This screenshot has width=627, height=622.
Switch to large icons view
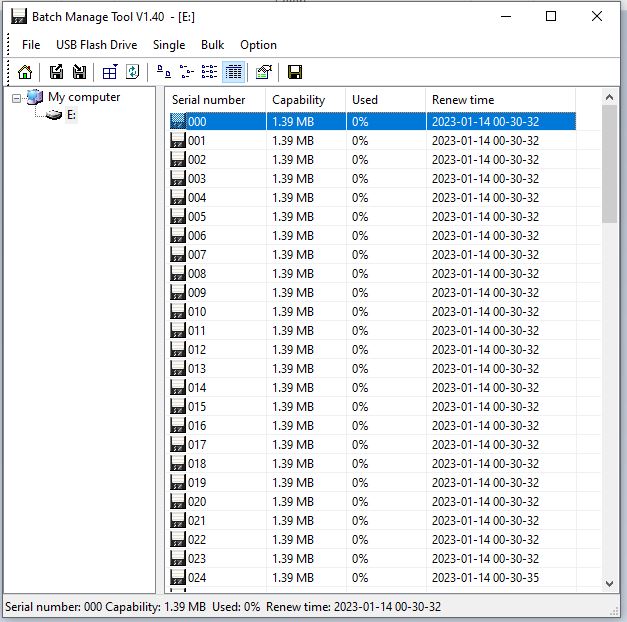(164, 72)
